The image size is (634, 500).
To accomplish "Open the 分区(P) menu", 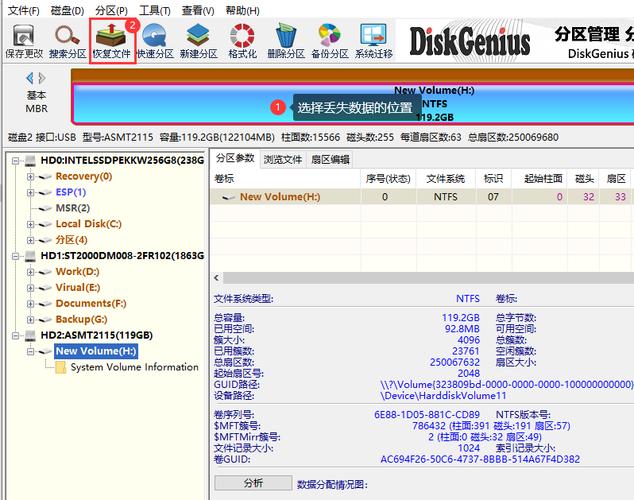I will (x=111, y=11).
